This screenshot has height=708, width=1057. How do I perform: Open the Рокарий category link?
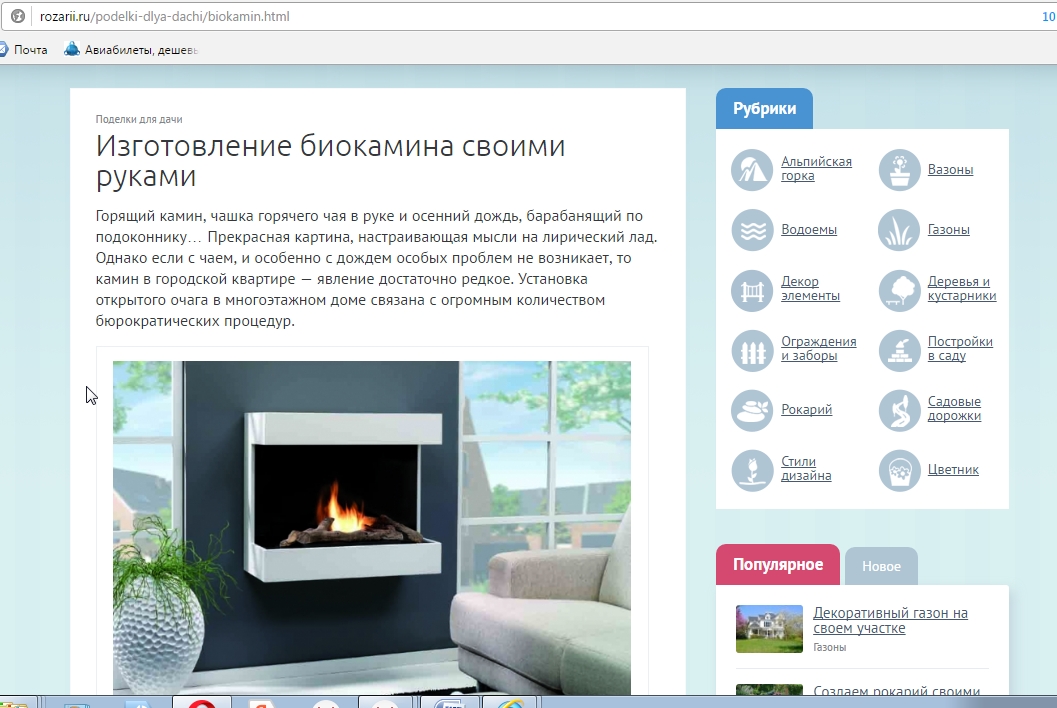click(806, 410)
